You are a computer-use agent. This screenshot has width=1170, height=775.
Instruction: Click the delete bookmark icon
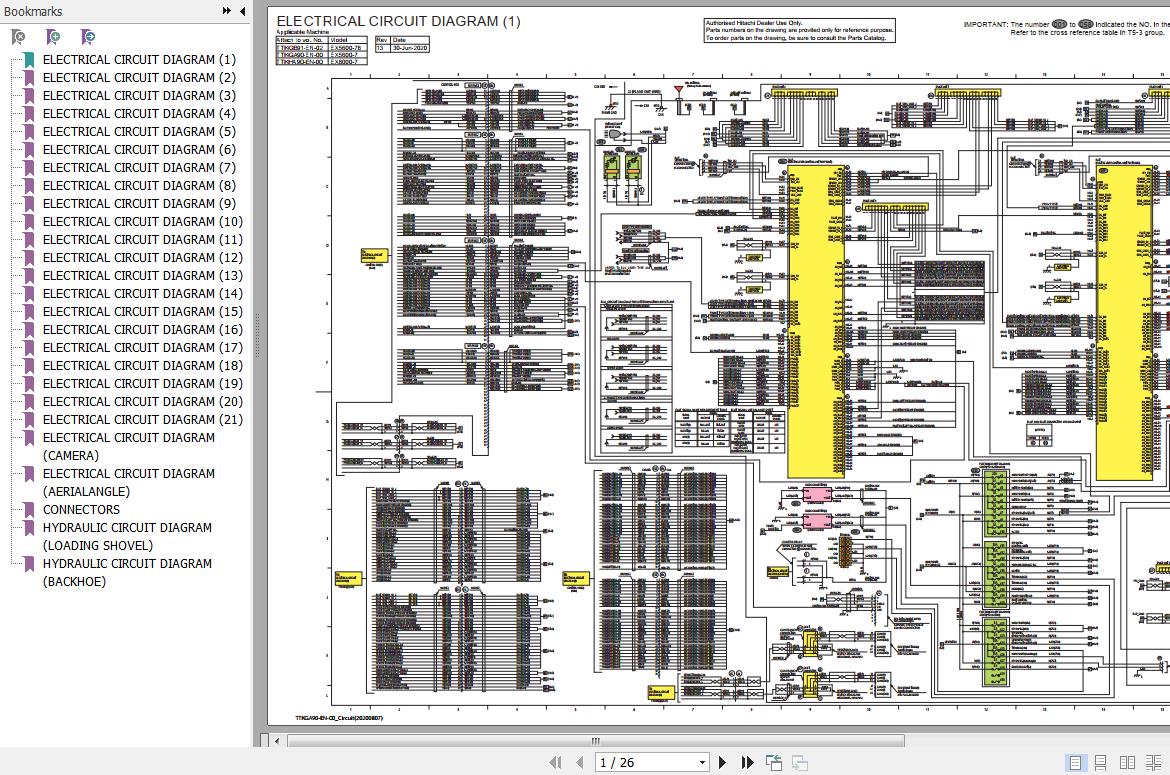(x=18, y=37)
